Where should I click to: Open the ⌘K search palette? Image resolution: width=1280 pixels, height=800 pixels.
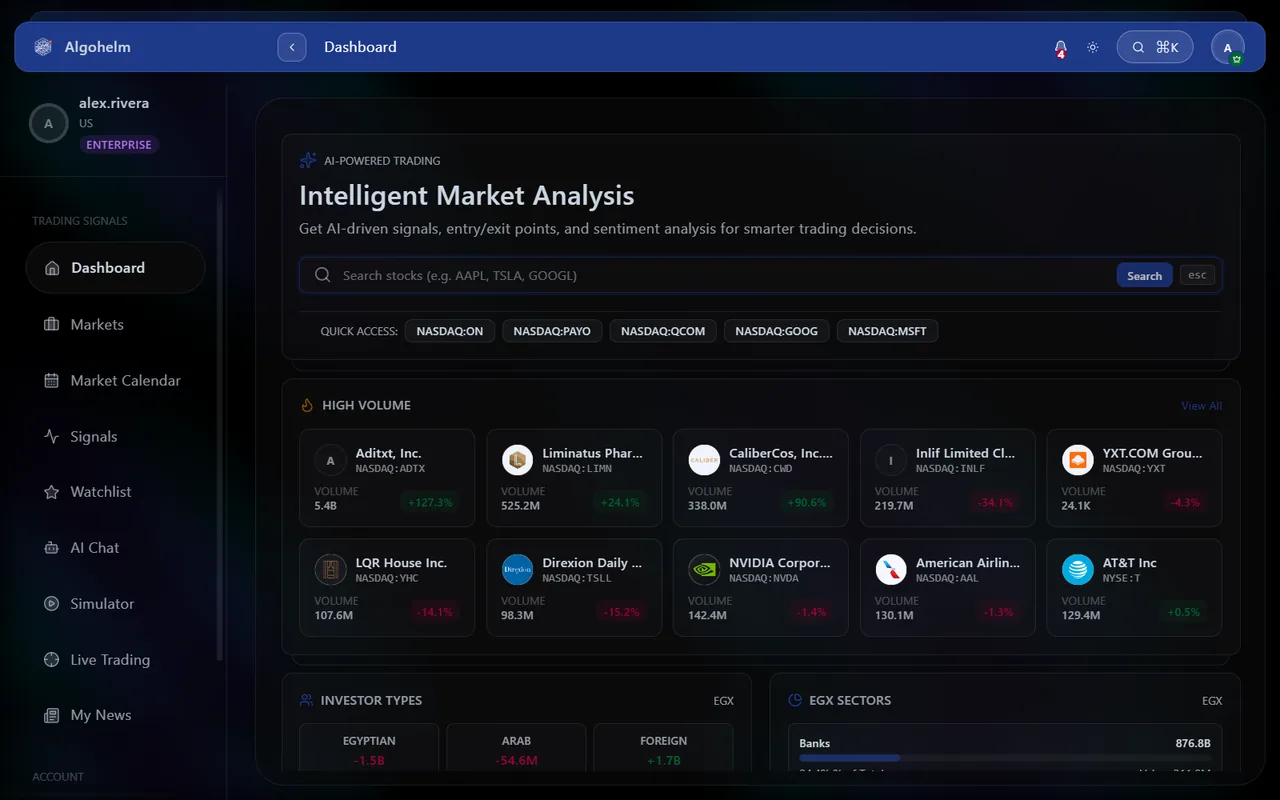coord(1155,47)
